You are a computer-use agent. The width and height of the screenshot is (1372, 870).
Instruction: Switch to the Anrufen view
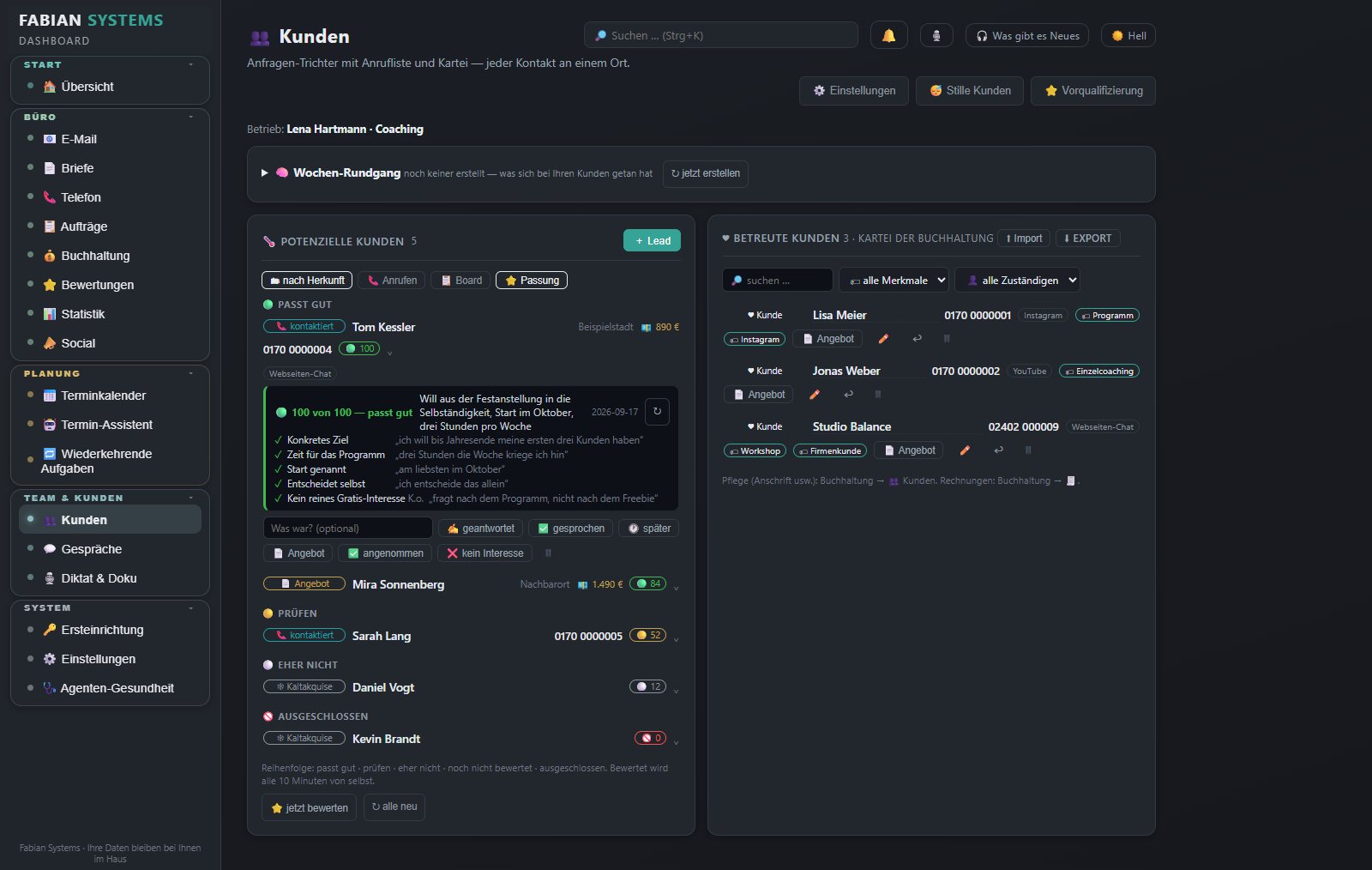pyautogui.click(x=392, y=281)
